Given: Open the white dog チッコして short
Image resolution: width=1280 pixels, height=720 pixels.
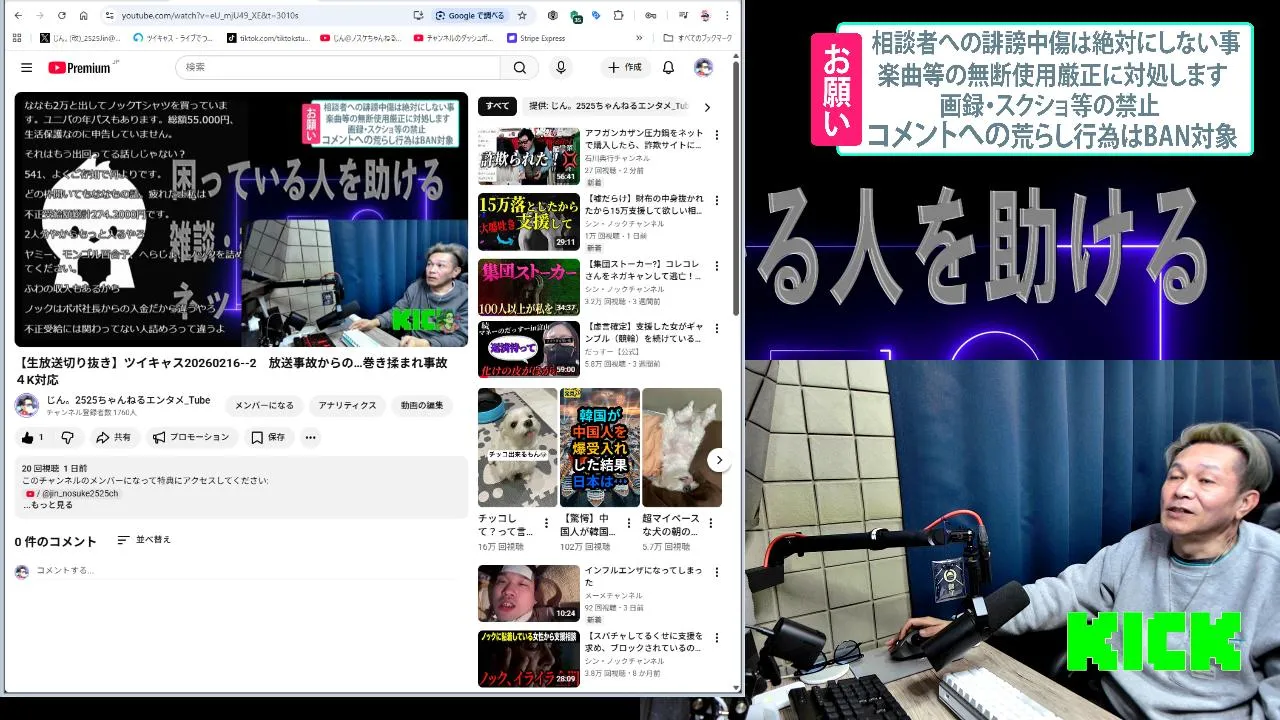Looking at the screenshot, I should pyautogui.click(x=517, y=447).
